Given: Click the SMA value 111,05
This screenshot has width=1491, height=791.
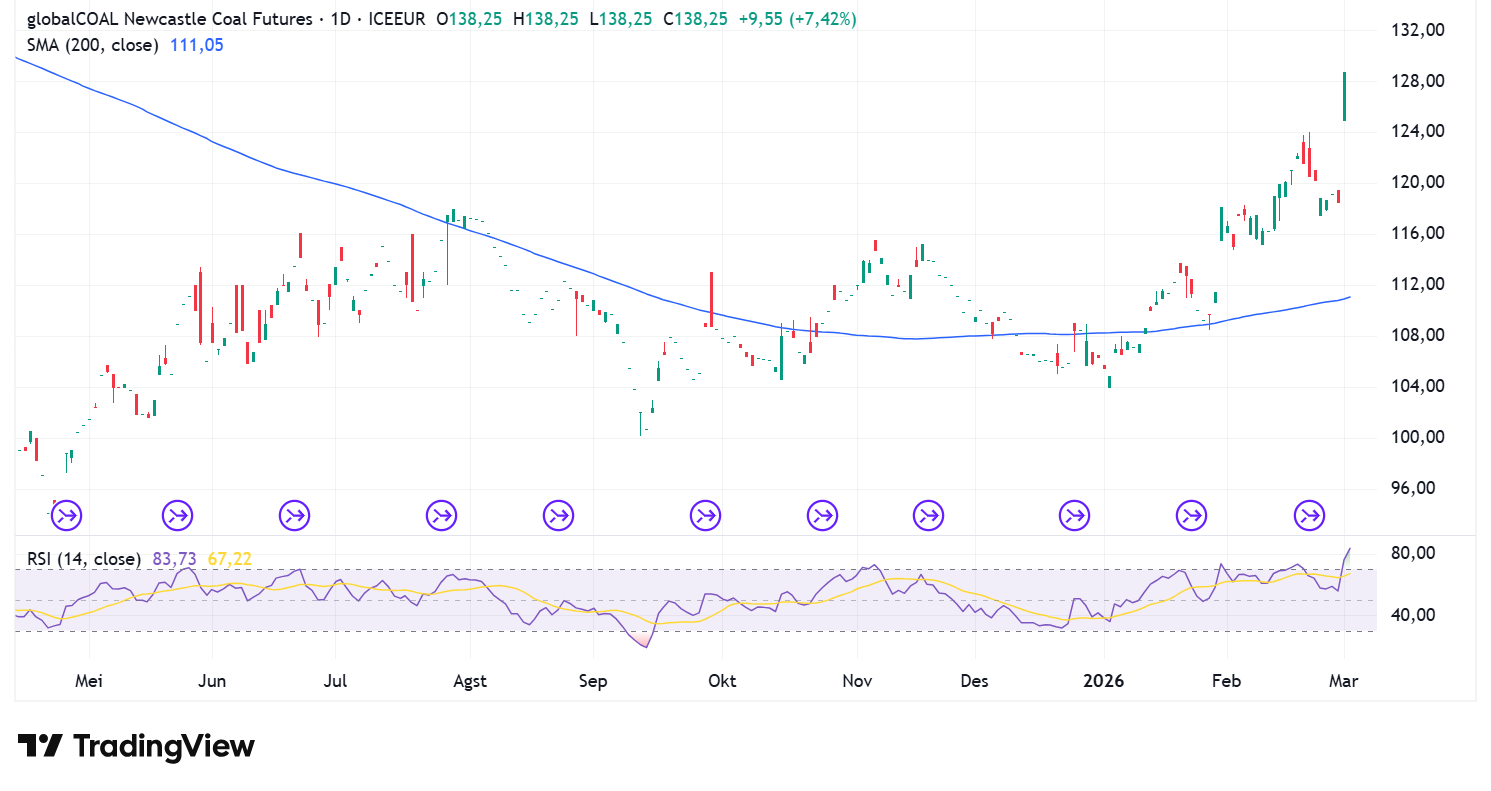Looking at the screenshot, I should tap(196, 45).
